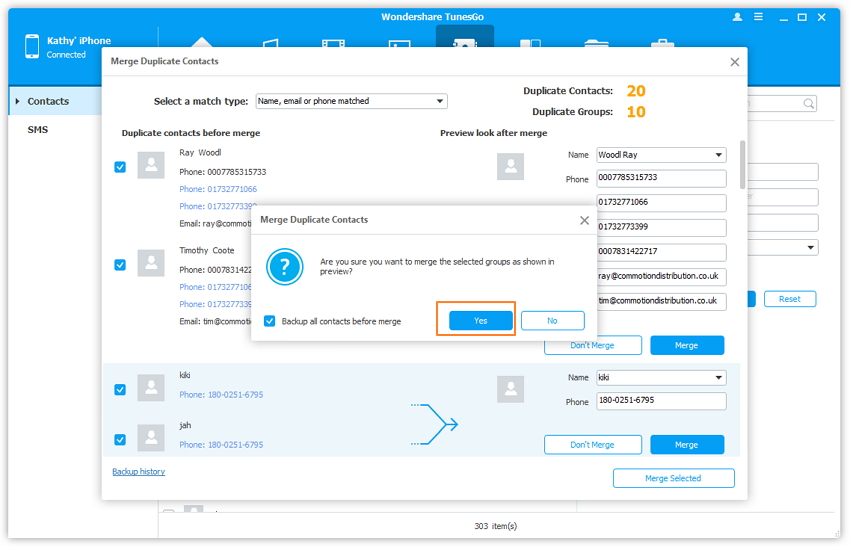Open the Home tab icon in top toolbar
Viewport: 850px width, 547px height.
click(202, 43)
